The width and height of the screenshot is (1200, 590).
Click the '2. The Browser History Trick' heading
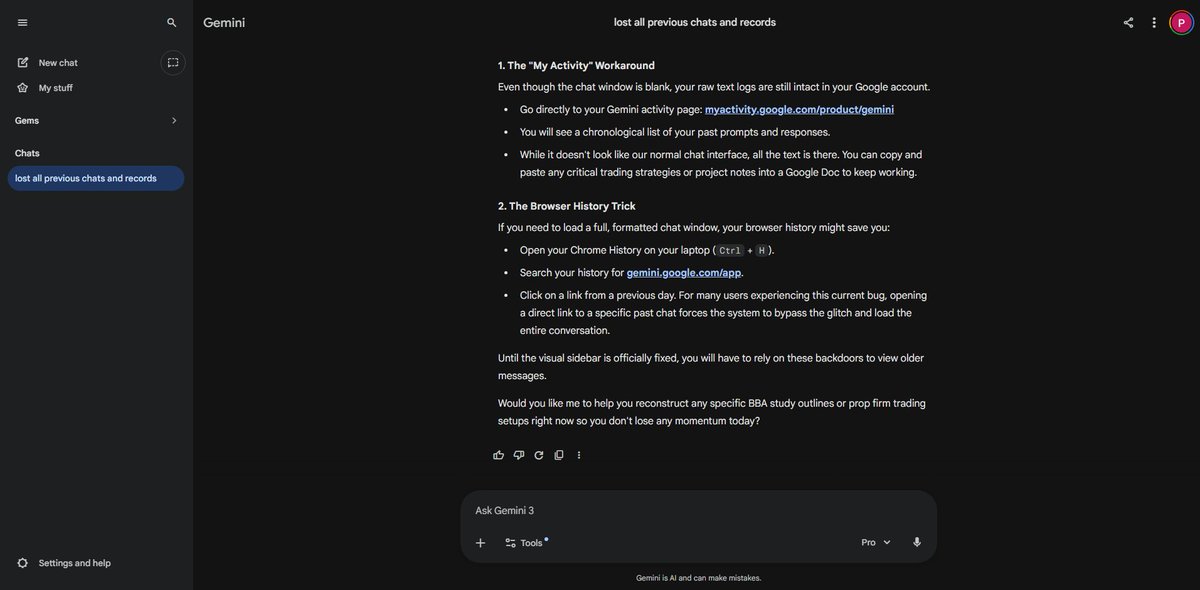(x=567, y=206)
